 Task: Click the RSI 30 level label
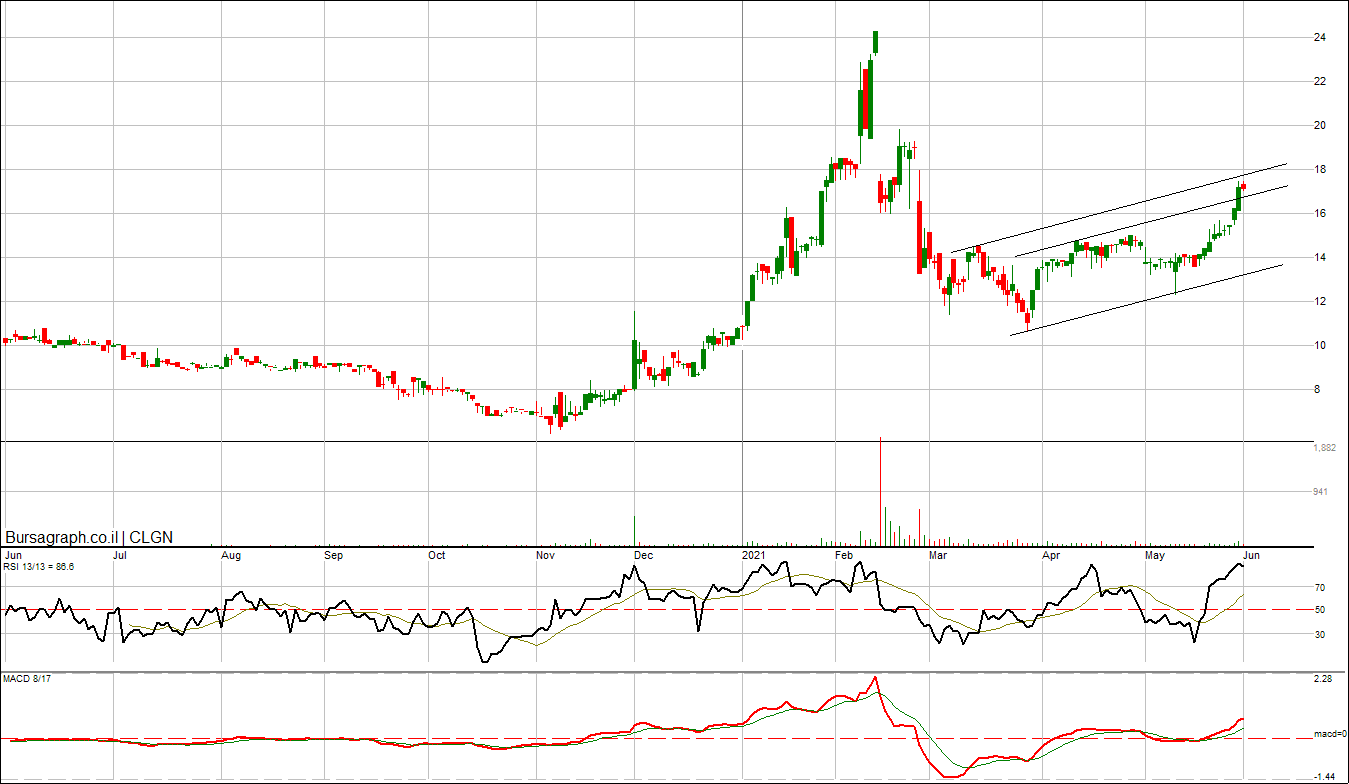point(1320,634)
